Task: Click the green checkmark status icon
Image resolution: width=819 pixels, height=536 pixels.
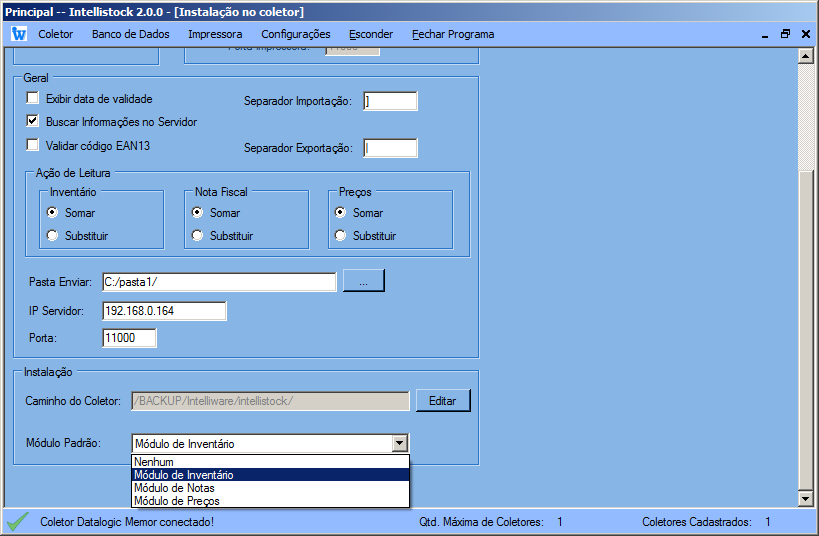Action: (x=18, y=521)
